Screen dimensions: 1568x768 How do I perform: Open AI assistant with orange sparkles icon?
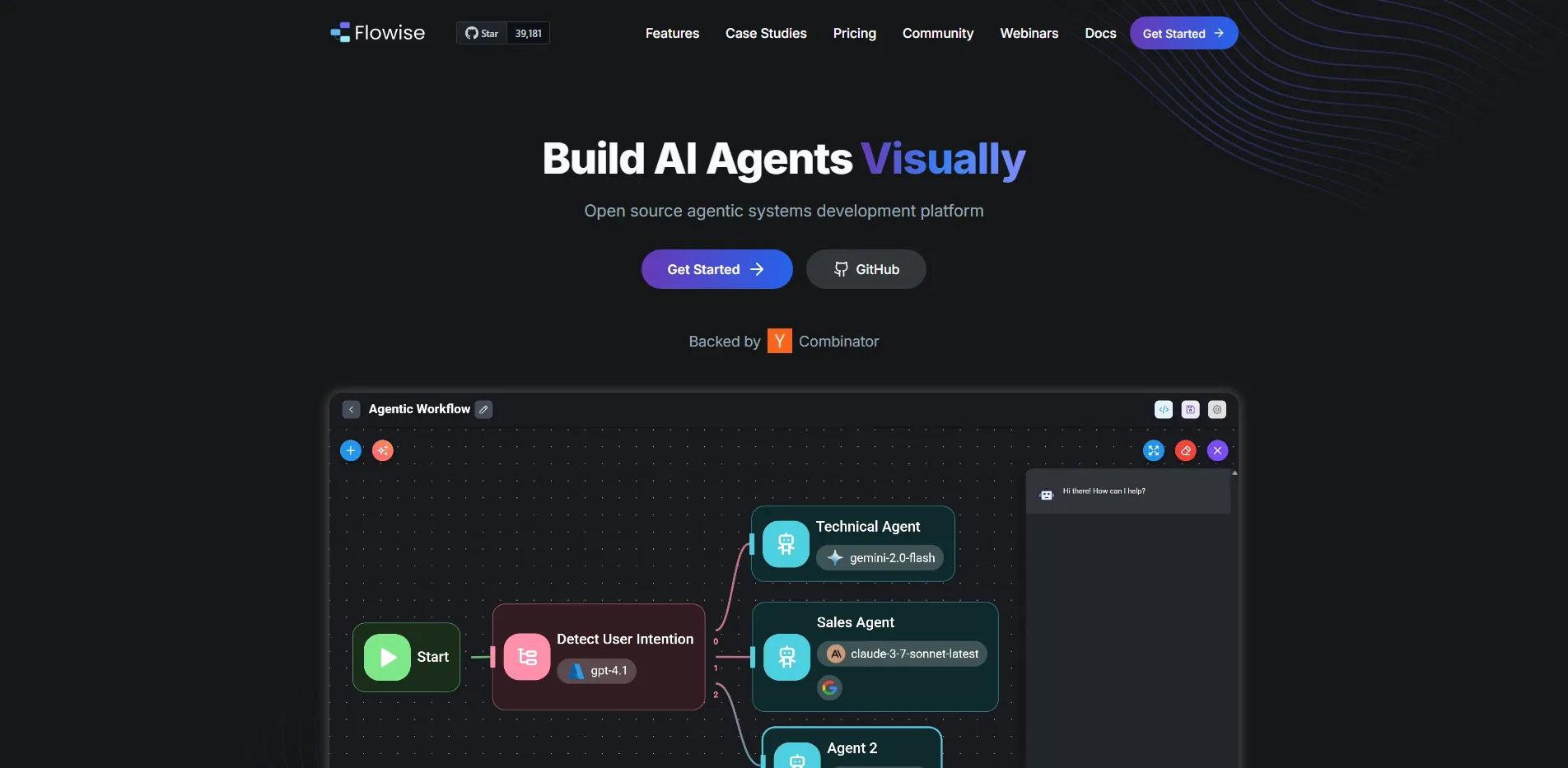click(383, 450)
